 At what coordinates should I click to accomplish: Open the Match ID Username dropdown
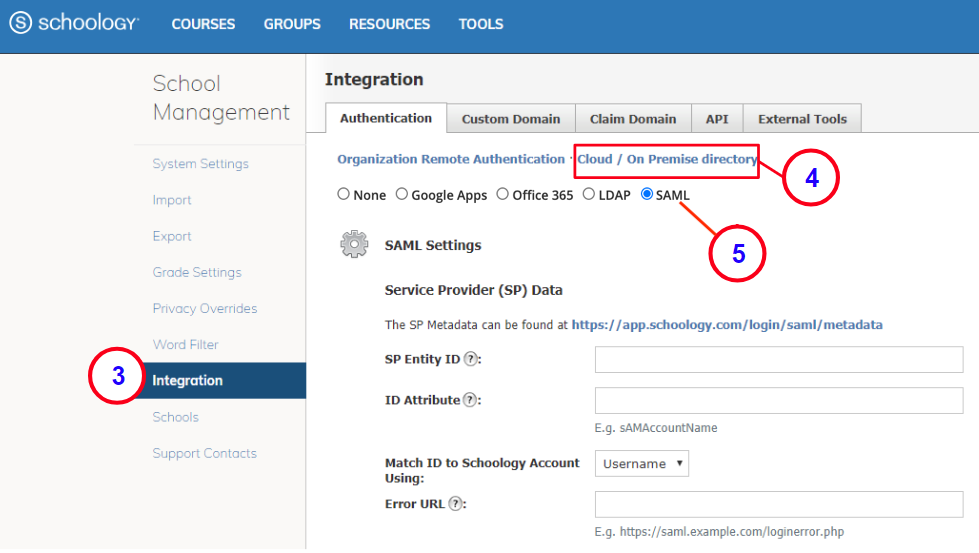tap(642, 464)
